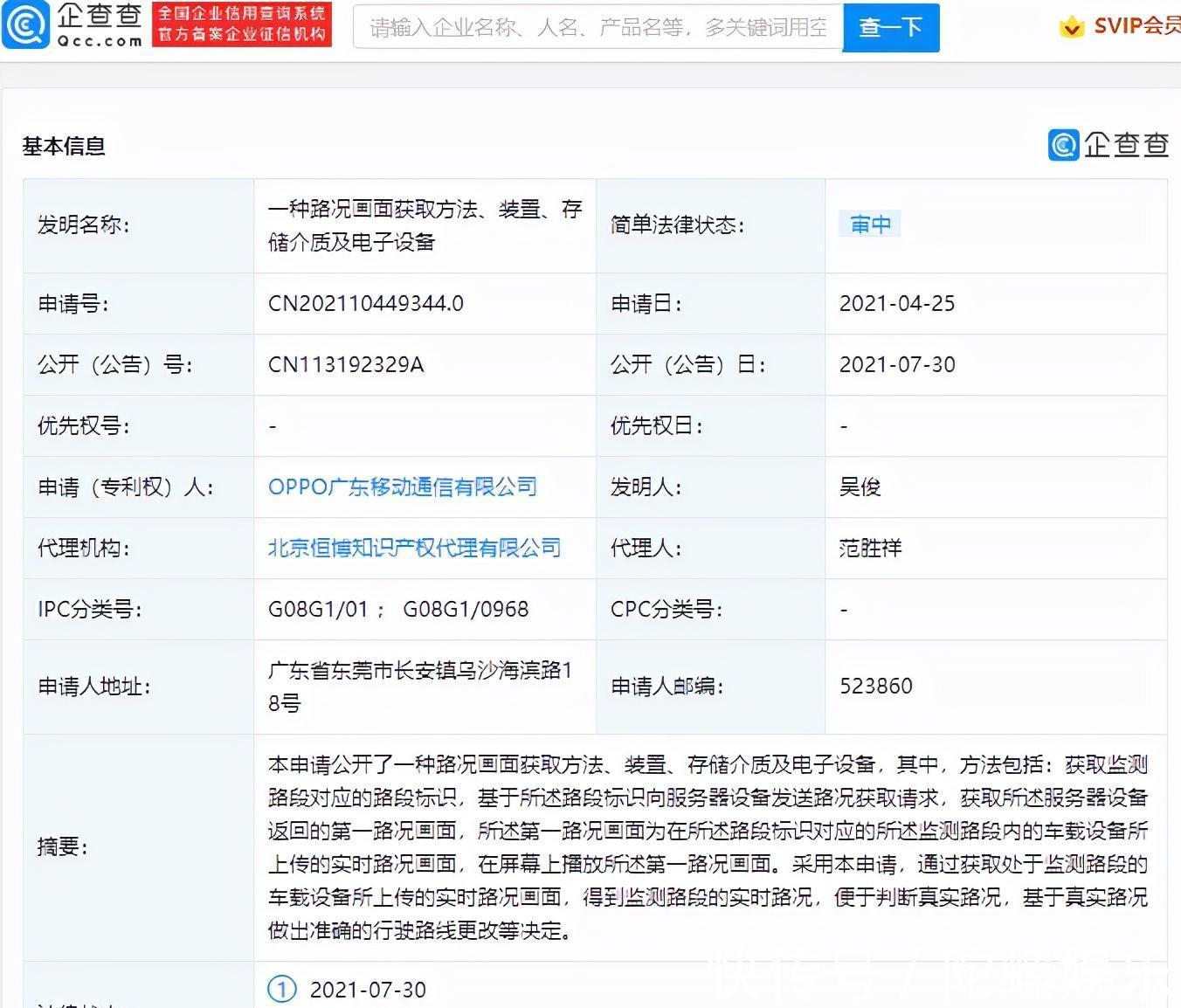Select the application number CN202110449344.0
The image size is (1181, 1008).
pos(366,303)
